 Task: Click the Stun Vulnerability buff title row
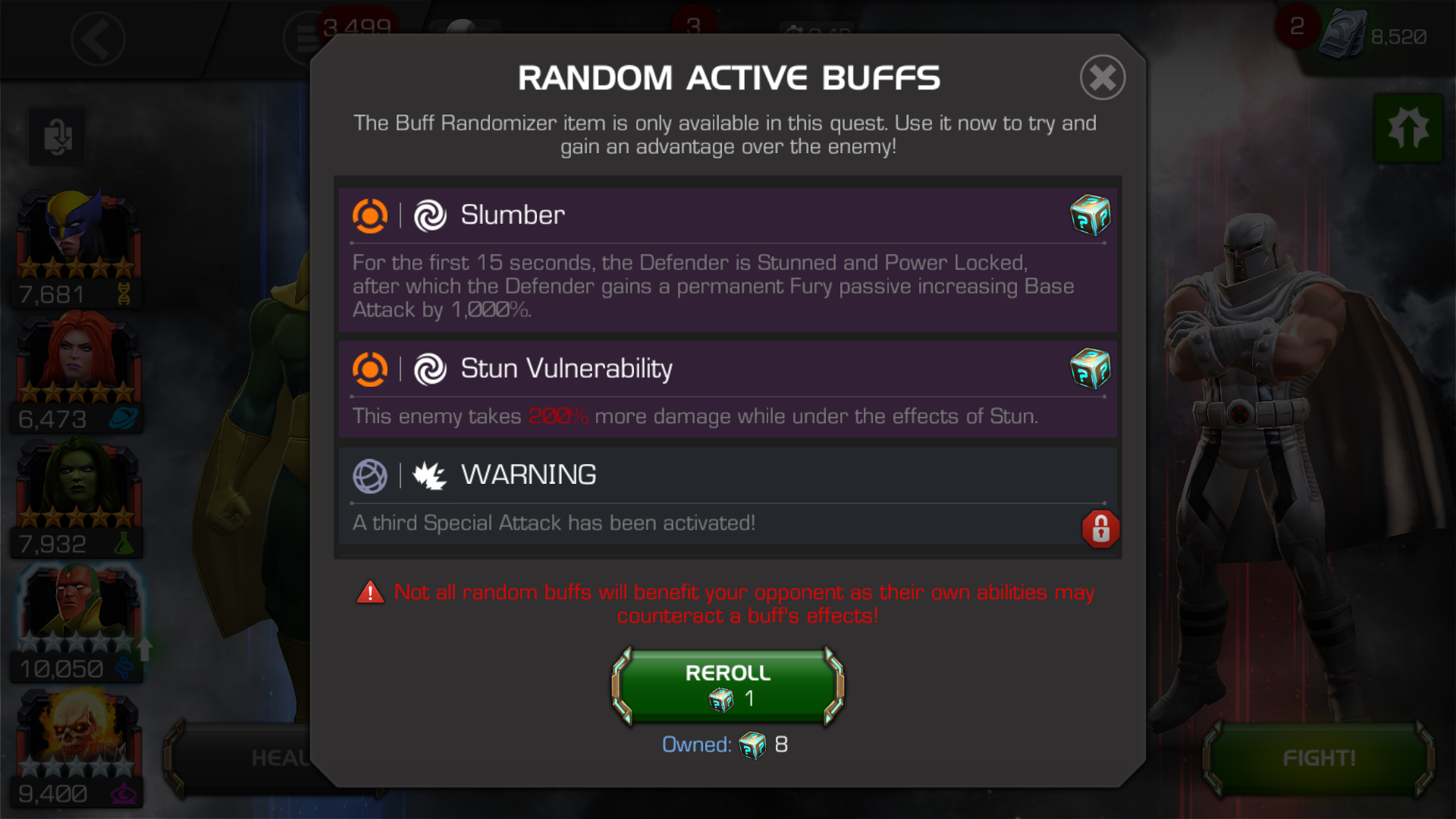click(x=728, y=369)
